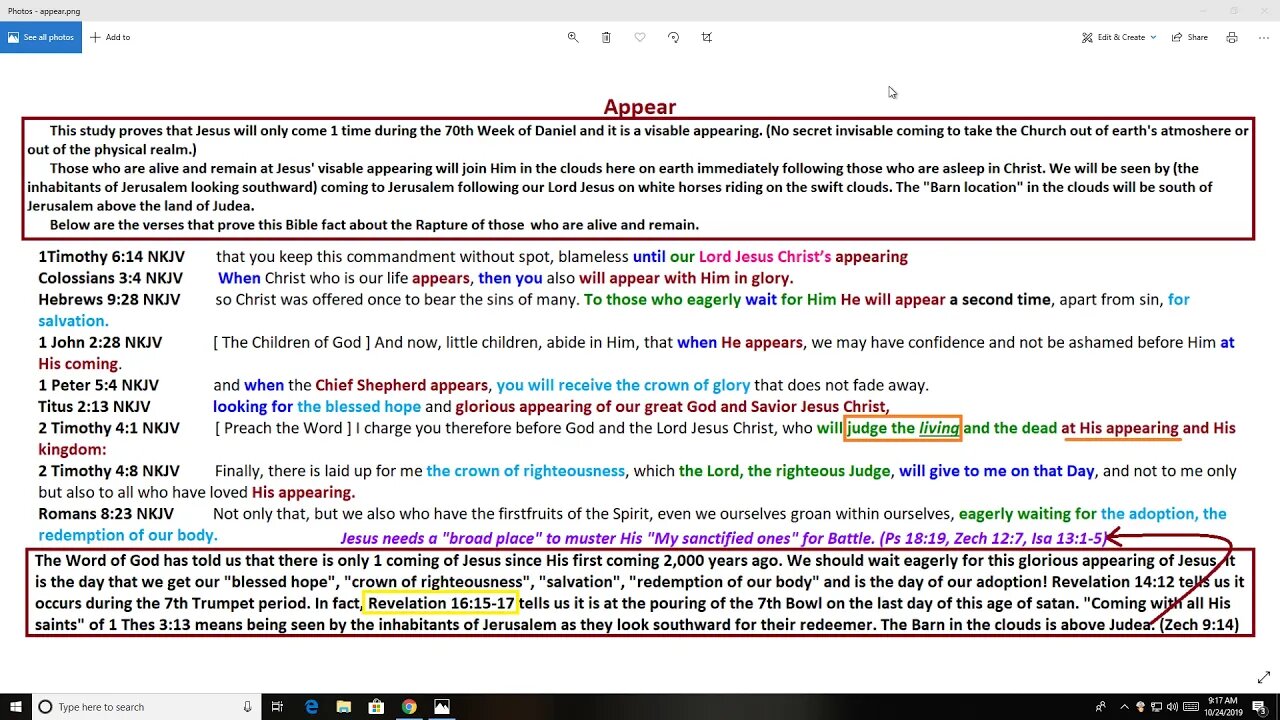Click the Photos app taskbar icon
Viewport: 1280px width, 720px height.
442,707
